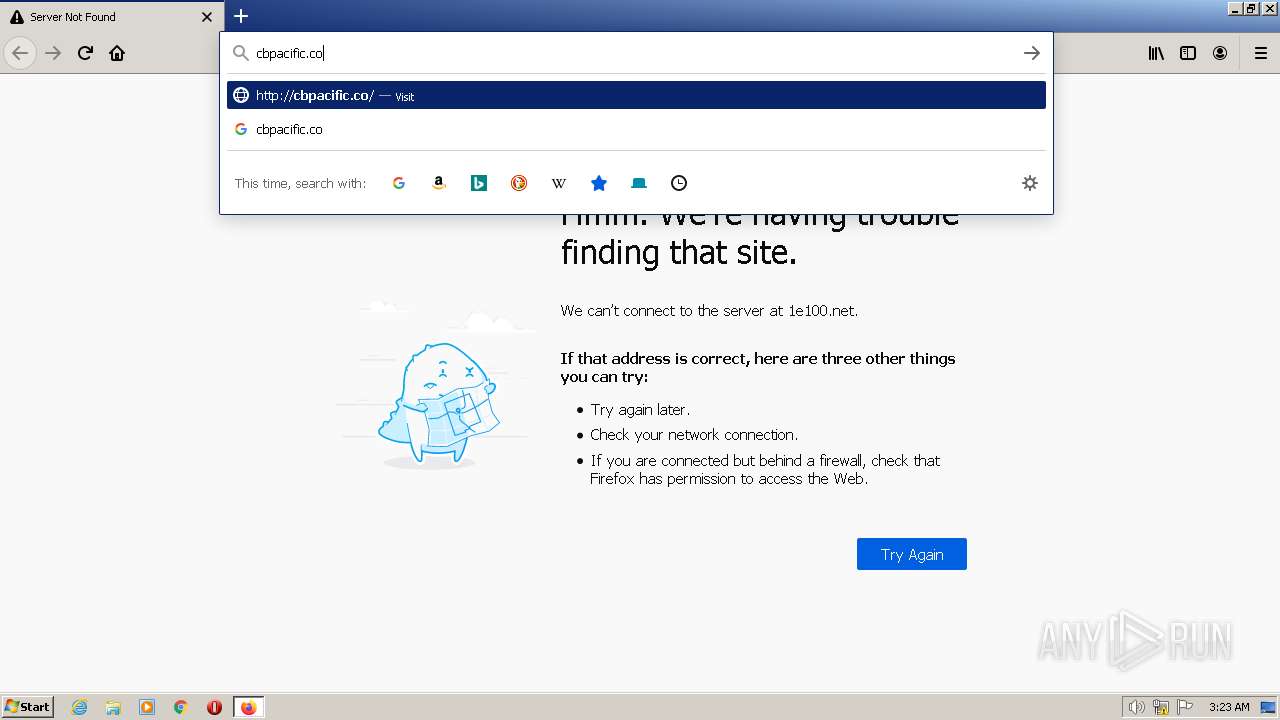Launch Chrome from the taskbar
The image size is (1280, 720).
point(181,707)
